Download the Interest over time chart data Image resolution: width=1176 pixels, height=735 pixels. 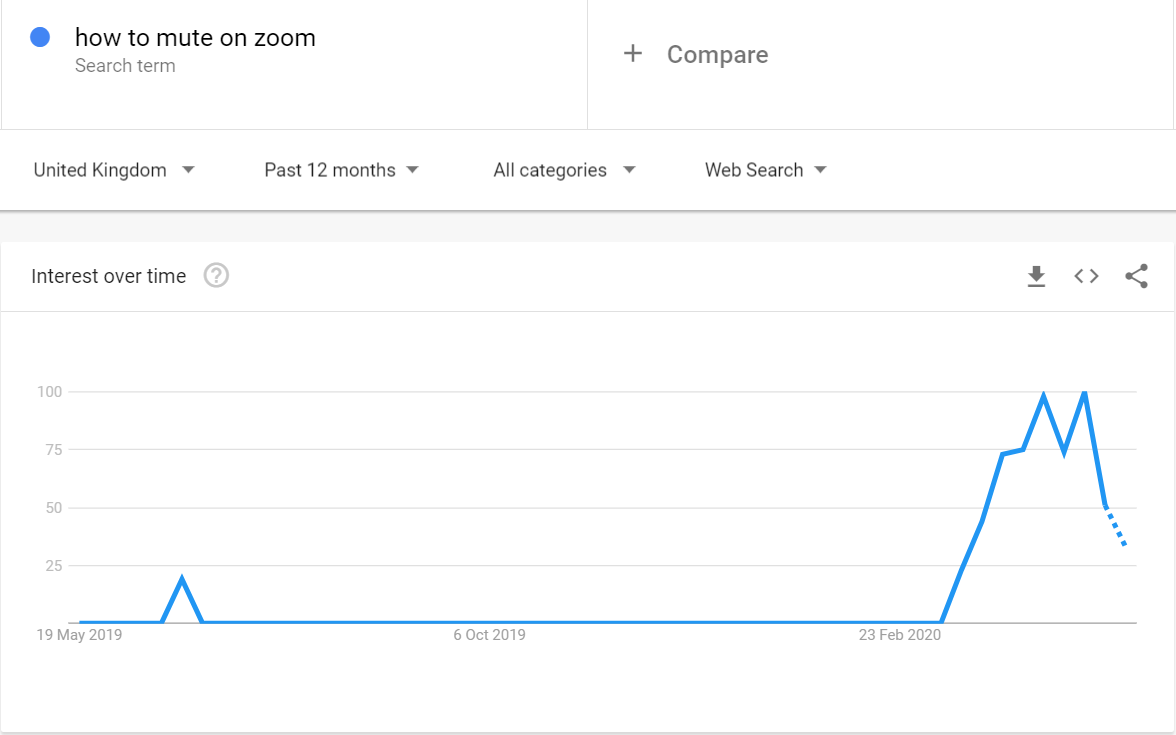(x=1036, y=276)
